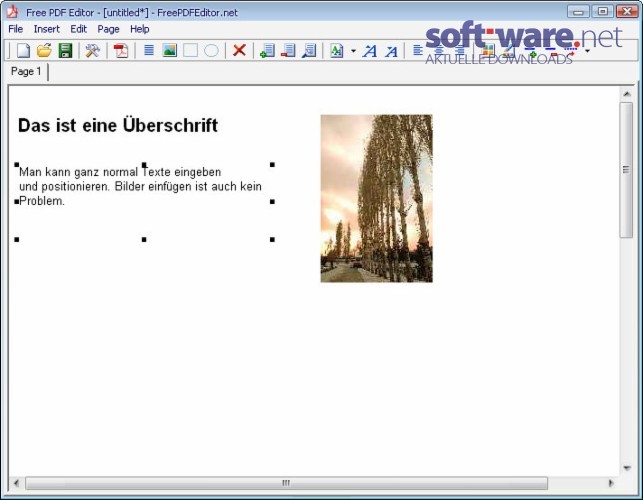Select the inserted tree avenue photo

[x=376, y=199]
